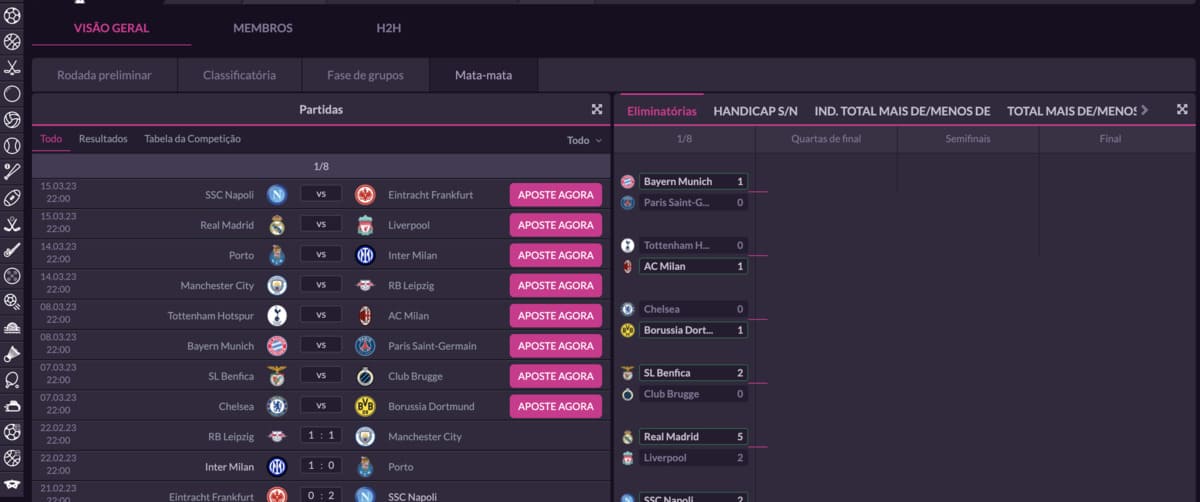Click the Bayern Munich logo in the bracket
This screenshot has width=1200, height=502.
pyautogui.click(x=628, y=182)
